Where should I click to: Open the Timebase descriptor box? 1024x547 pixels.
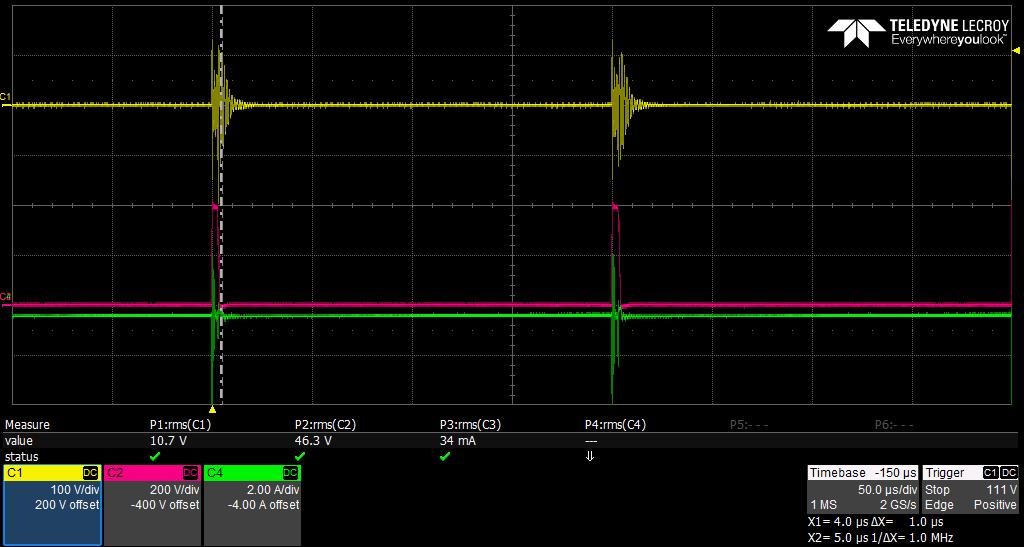tap(863, 489)
